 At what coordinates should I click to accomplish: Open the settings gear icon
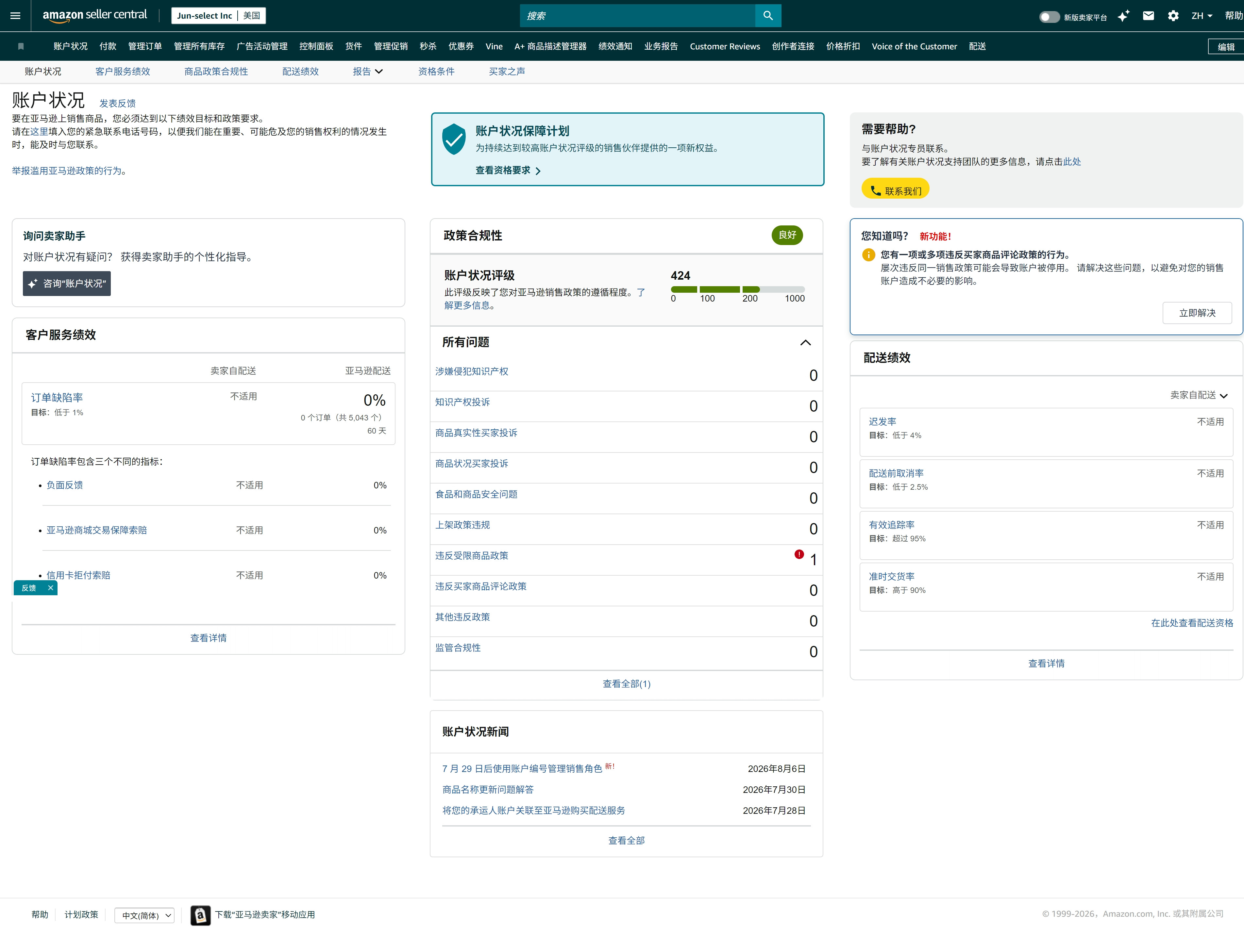1173,16
